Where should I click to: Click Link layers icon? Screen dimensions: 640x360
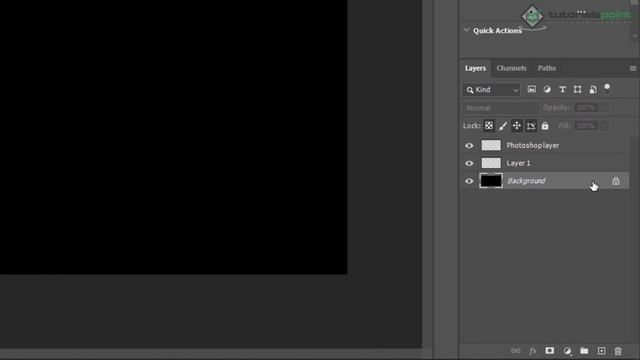516,351
